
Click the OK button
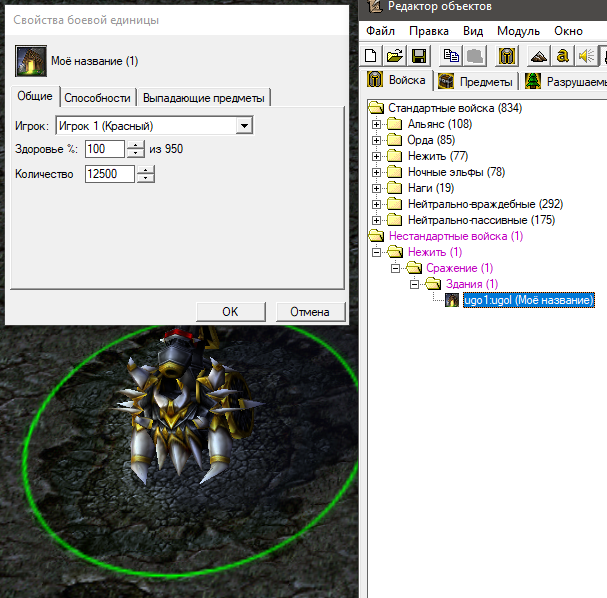[x=231, y=312]
